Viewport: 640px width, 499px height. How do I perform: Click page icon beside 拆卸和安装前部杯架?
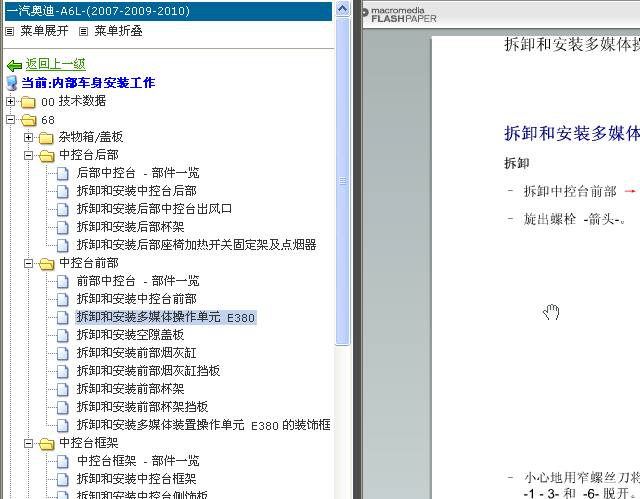pyautogui.click(x=62, y=389)
